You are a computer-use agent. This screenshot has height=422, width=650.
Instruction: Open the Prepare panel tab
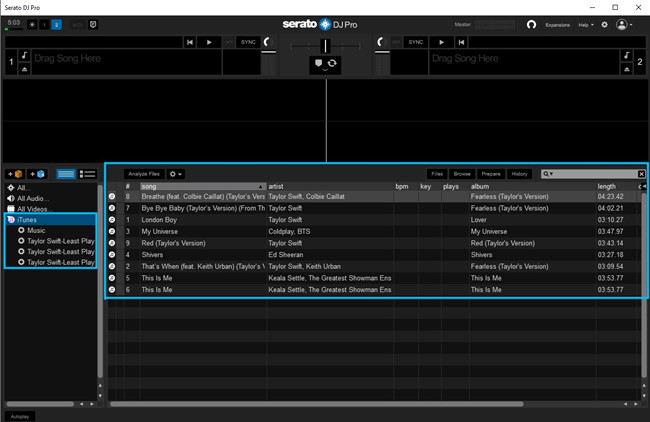(x=491, y=174)
